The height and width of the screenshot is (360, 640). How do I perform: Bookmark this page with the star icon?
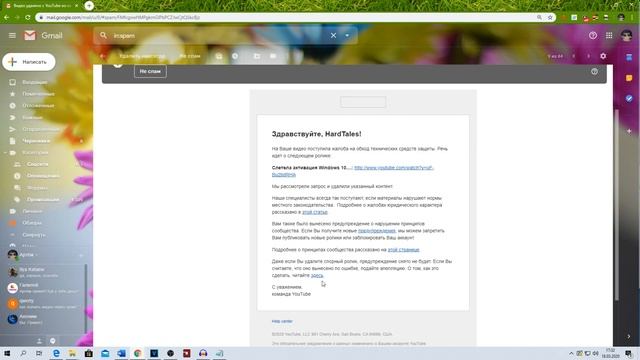(550, 18)
